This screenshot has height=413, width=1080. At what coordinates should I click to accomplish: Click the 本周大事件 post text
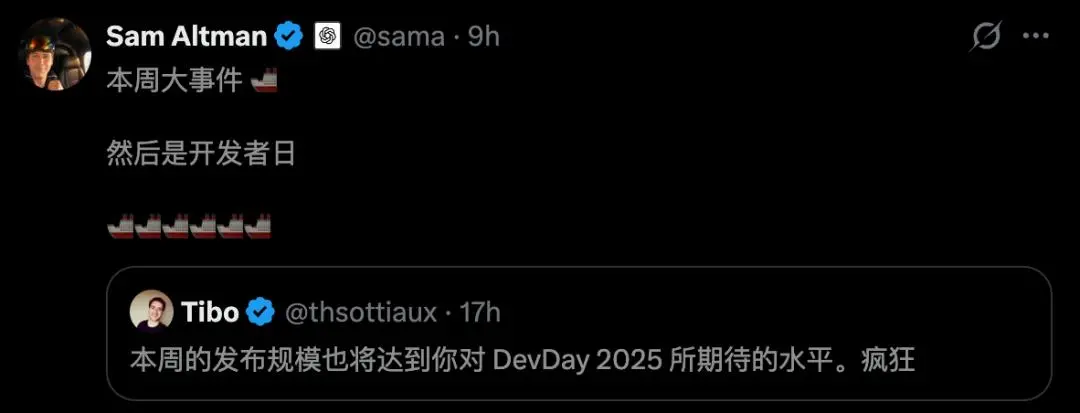click(174, 82)
